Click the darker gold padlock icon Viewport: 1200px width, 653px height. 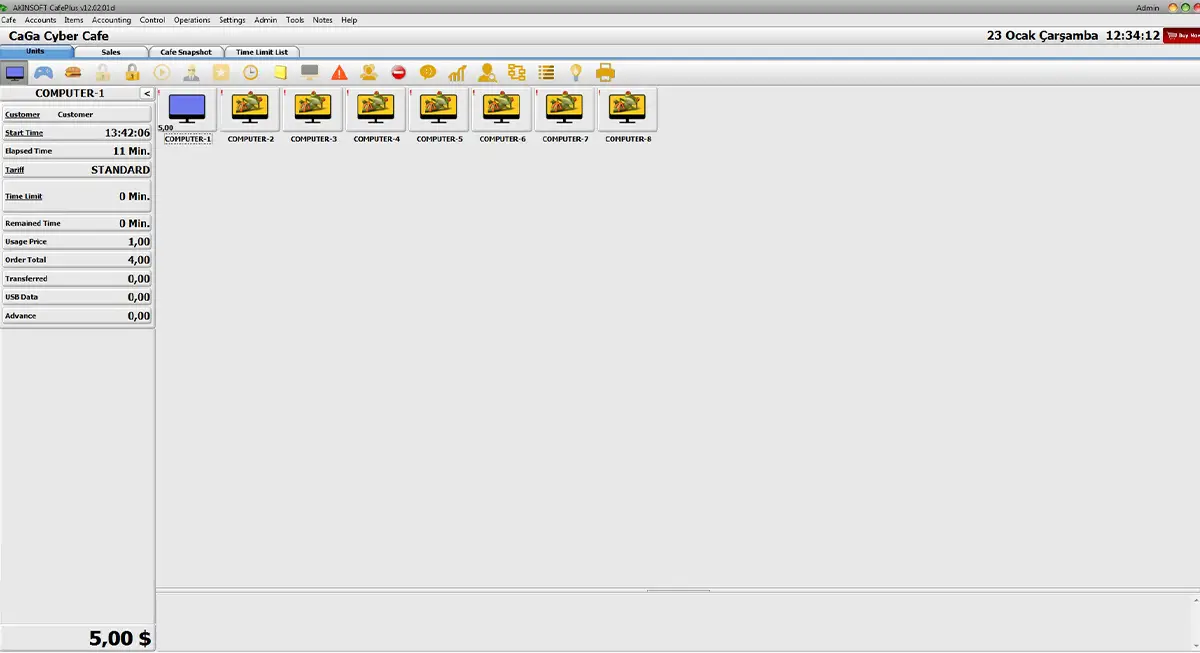click(x=132, y=72)
